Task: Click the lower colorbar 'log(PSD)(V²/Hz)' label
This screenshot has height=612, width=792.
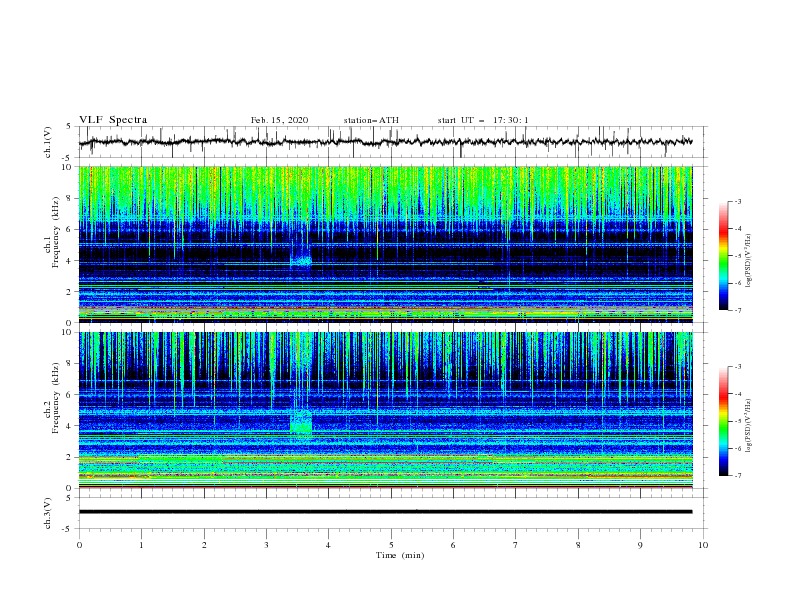Action: [x=749, y=426]
